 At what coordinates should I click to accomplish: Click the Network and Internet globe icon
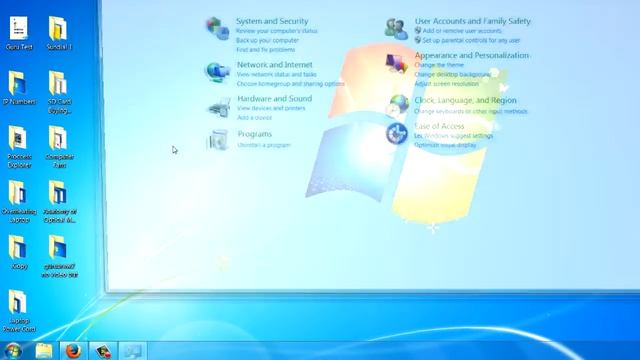217,73
